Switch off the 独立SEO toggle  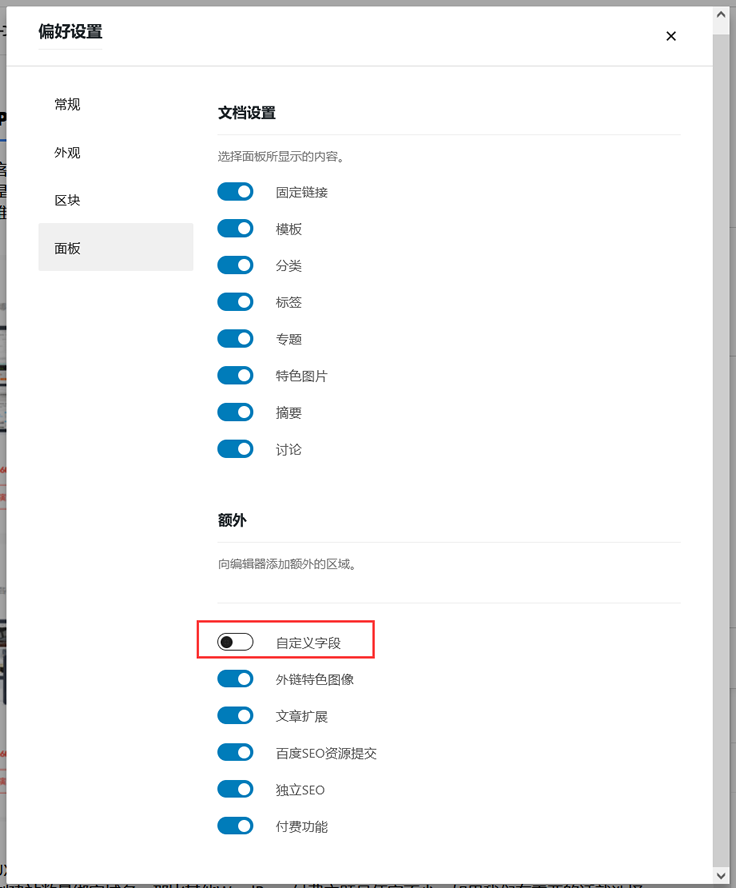click(235, 789)
